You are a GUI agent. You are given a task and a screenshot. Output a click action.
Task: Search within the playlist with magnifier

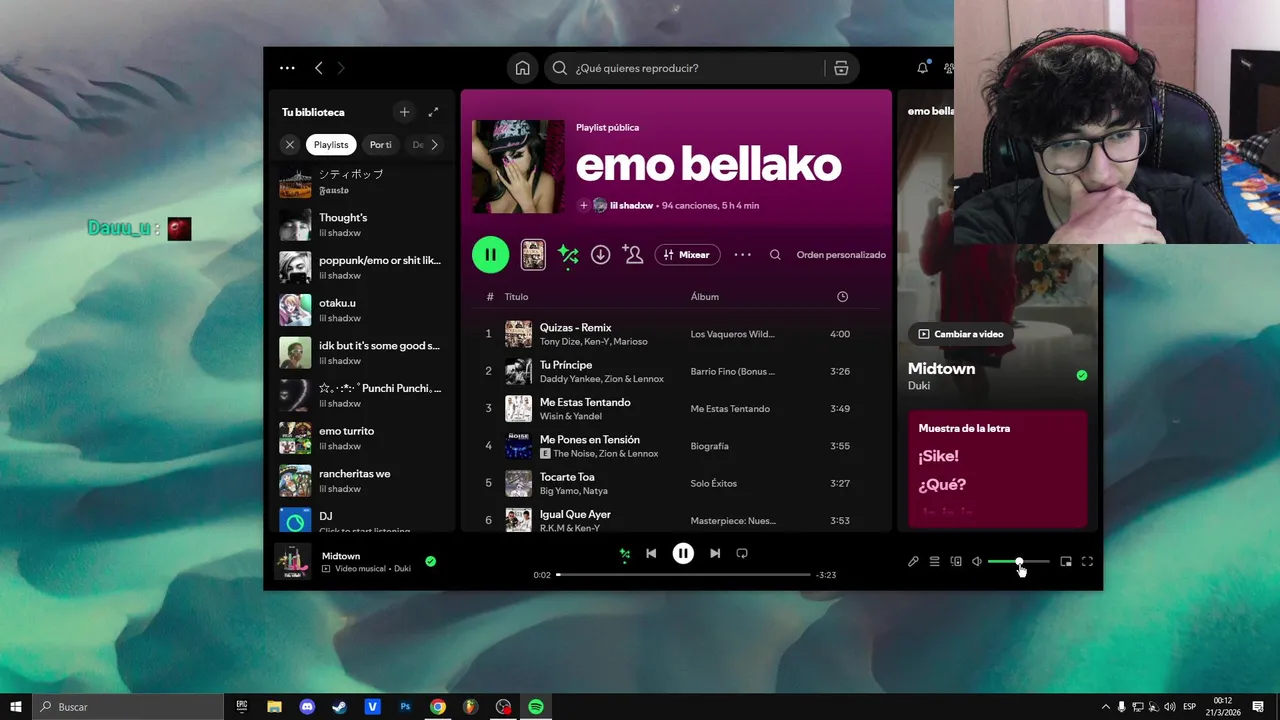[x=775, y=255]
